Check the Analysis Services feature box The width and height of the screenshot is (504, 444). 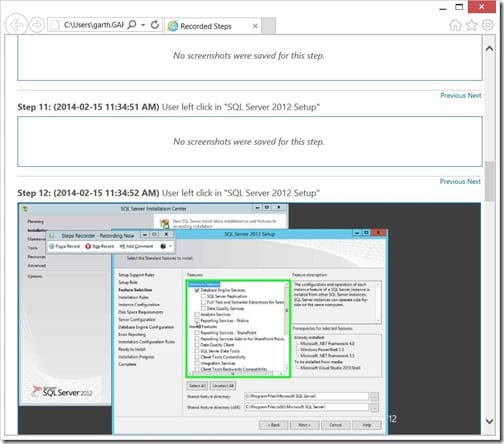(x=197, y=314)
